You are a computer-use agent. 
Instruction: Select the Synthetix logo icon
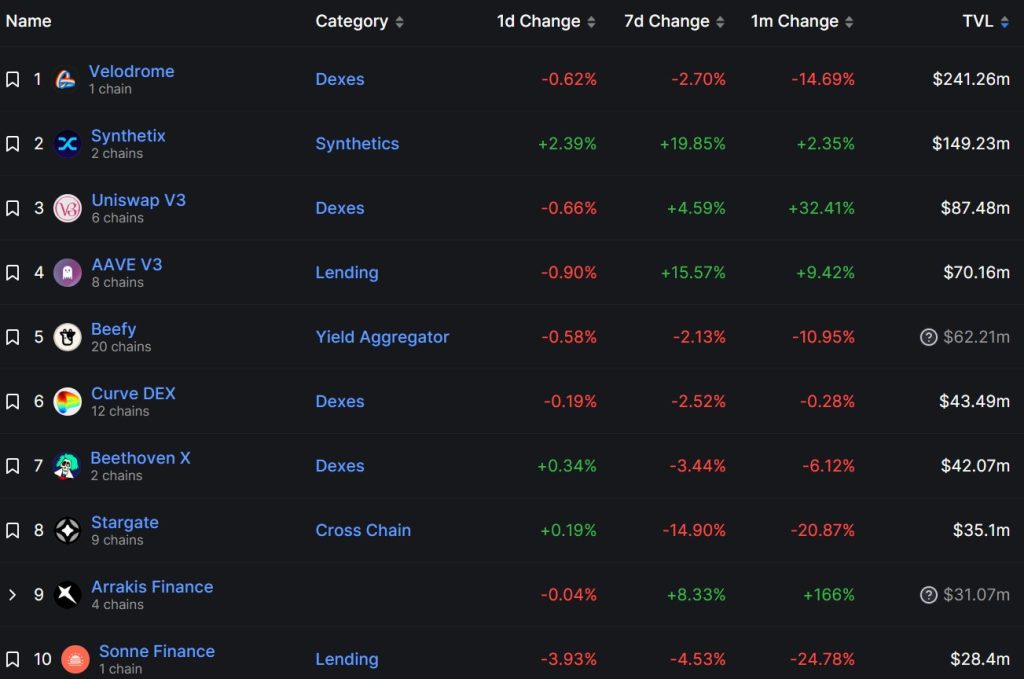coord(66,143)
